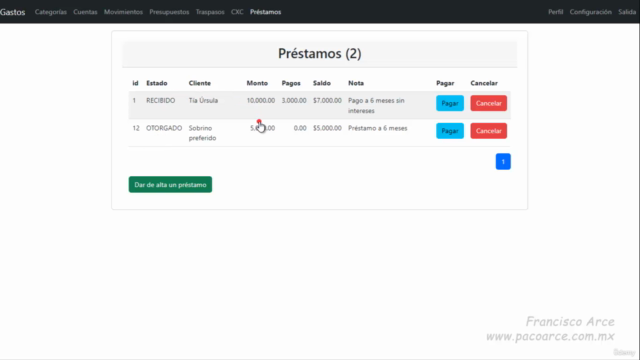Select the 0.00 pagos value

(300, 128)
